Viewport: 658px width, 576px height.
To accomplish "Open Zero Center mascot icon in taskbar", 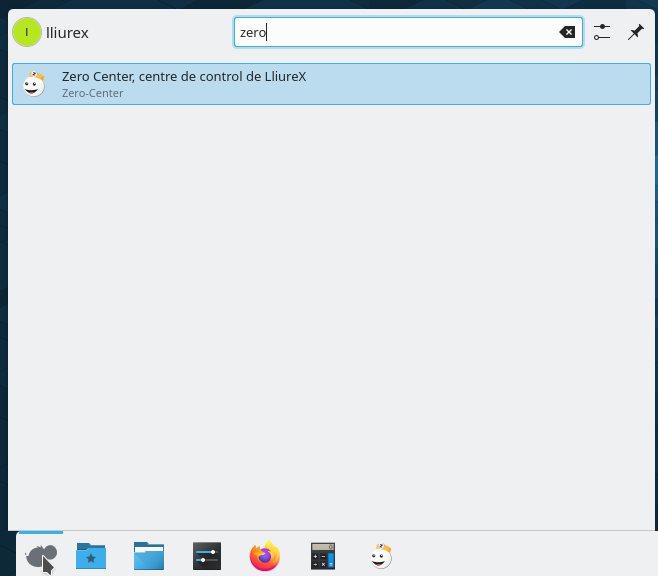I will (x=381, y=556).
